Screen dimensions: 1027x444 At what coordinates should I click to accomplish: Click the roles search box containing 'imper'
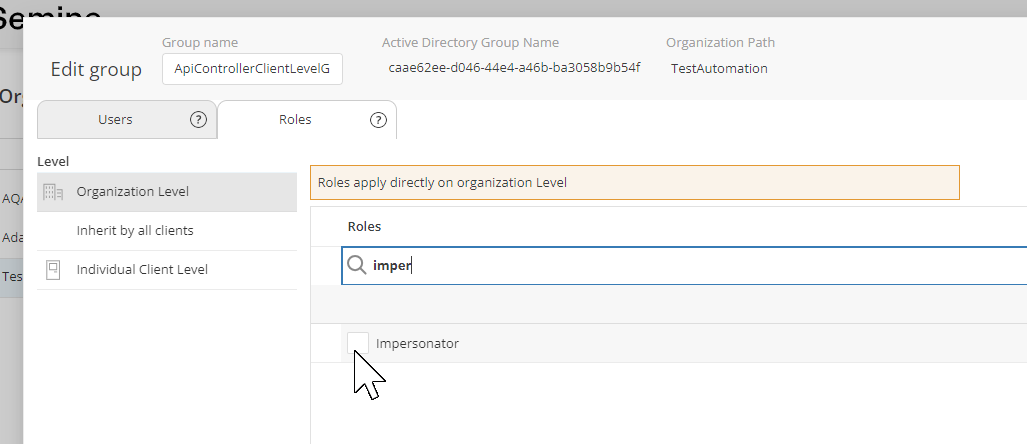690,266
